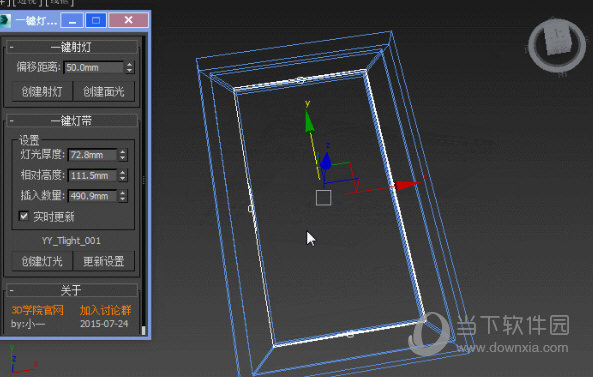Screen dimensions: 593x377
Task: Click the 偏移距离 input field
Action: pyautogui.click(x=93, y=68)
